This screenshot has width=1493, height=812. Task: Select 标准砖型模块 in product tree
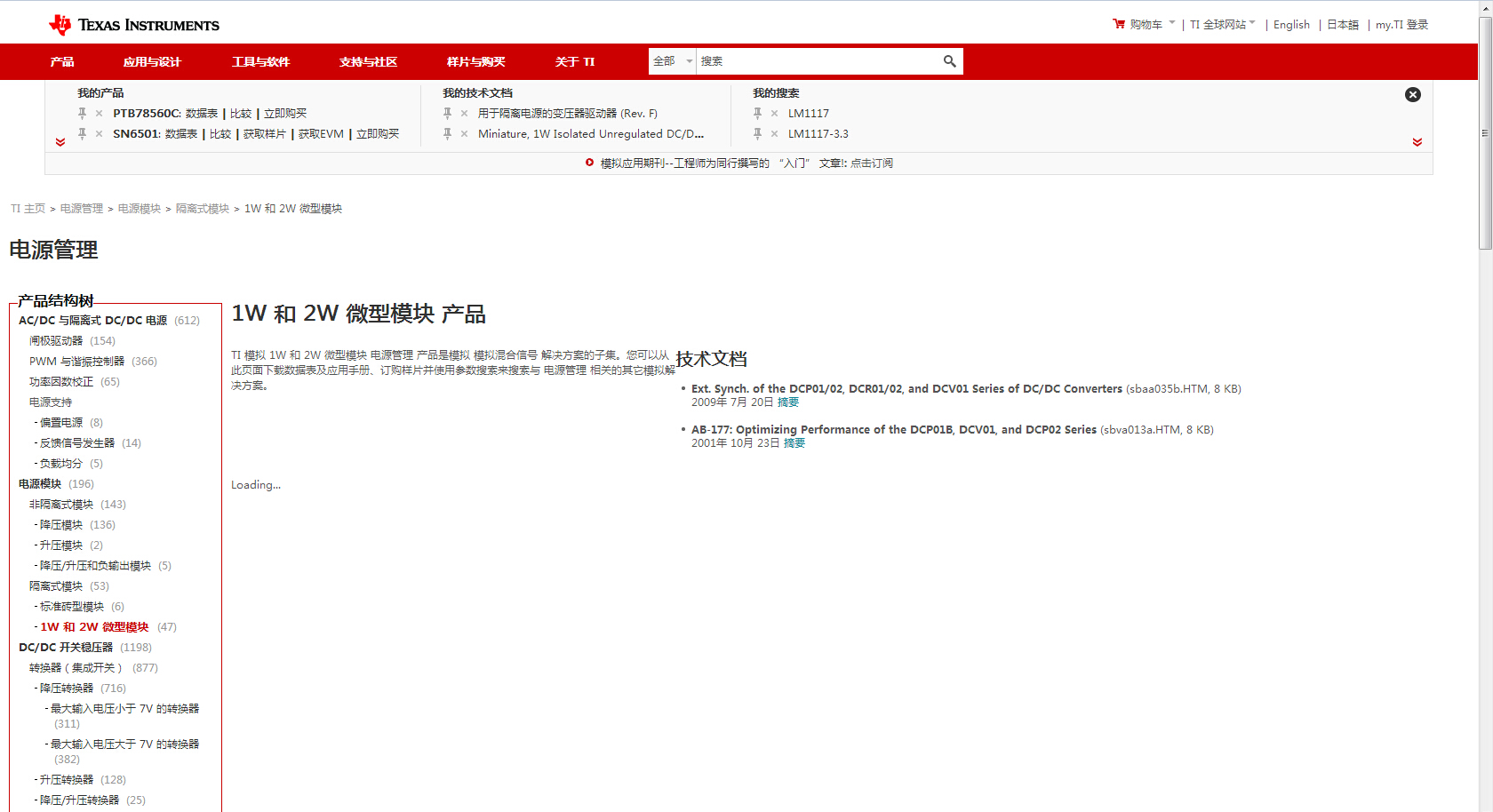point(72,607)
